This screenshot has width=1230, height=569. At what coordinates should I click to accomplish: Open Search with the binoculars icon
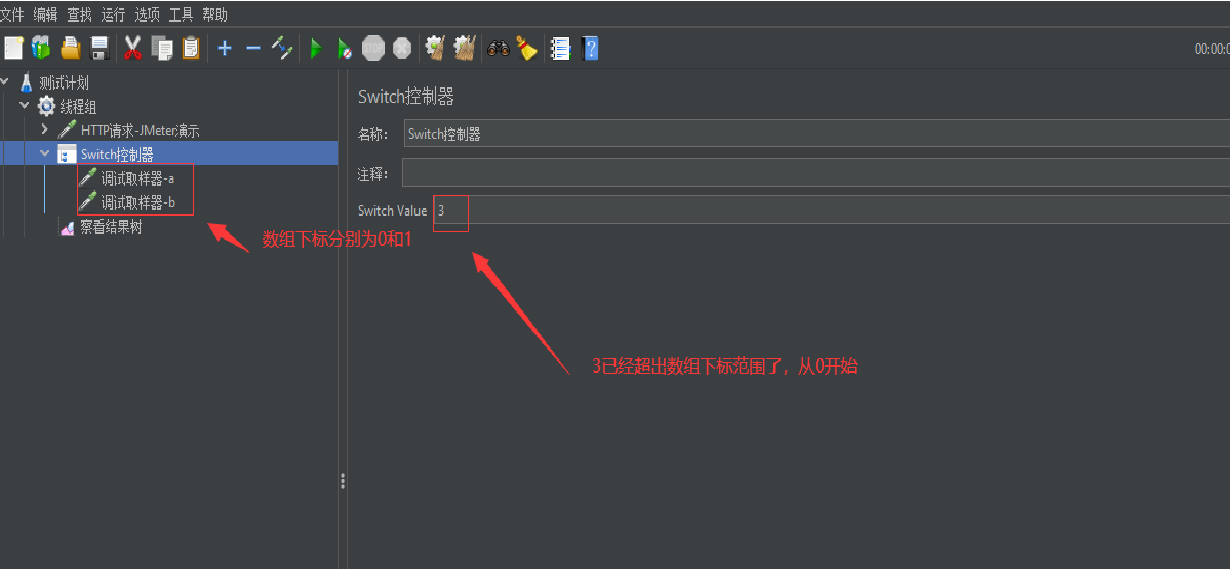(x=498, y=48)
